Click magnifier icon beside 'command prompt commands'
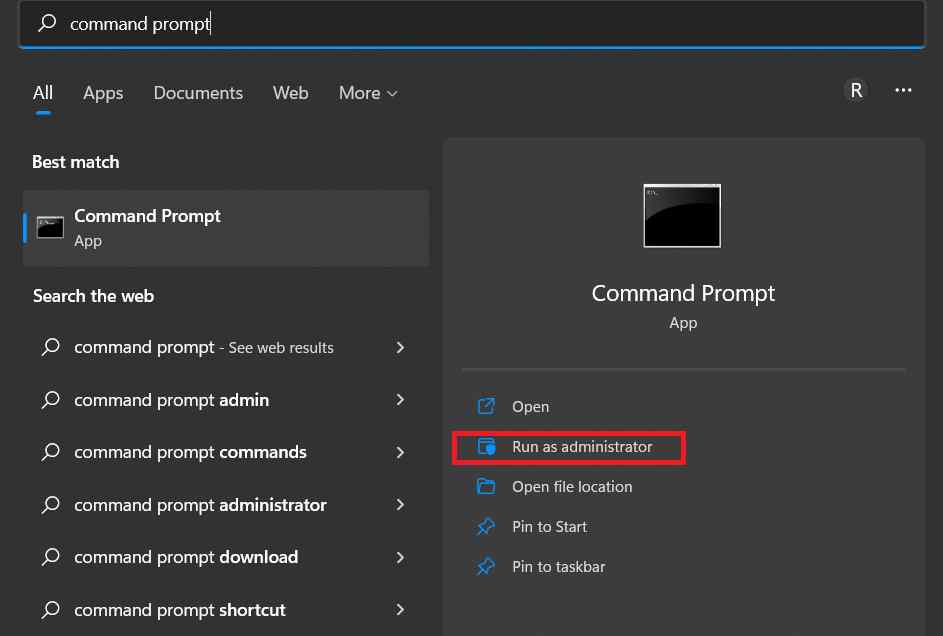 [x=51, y=452]
